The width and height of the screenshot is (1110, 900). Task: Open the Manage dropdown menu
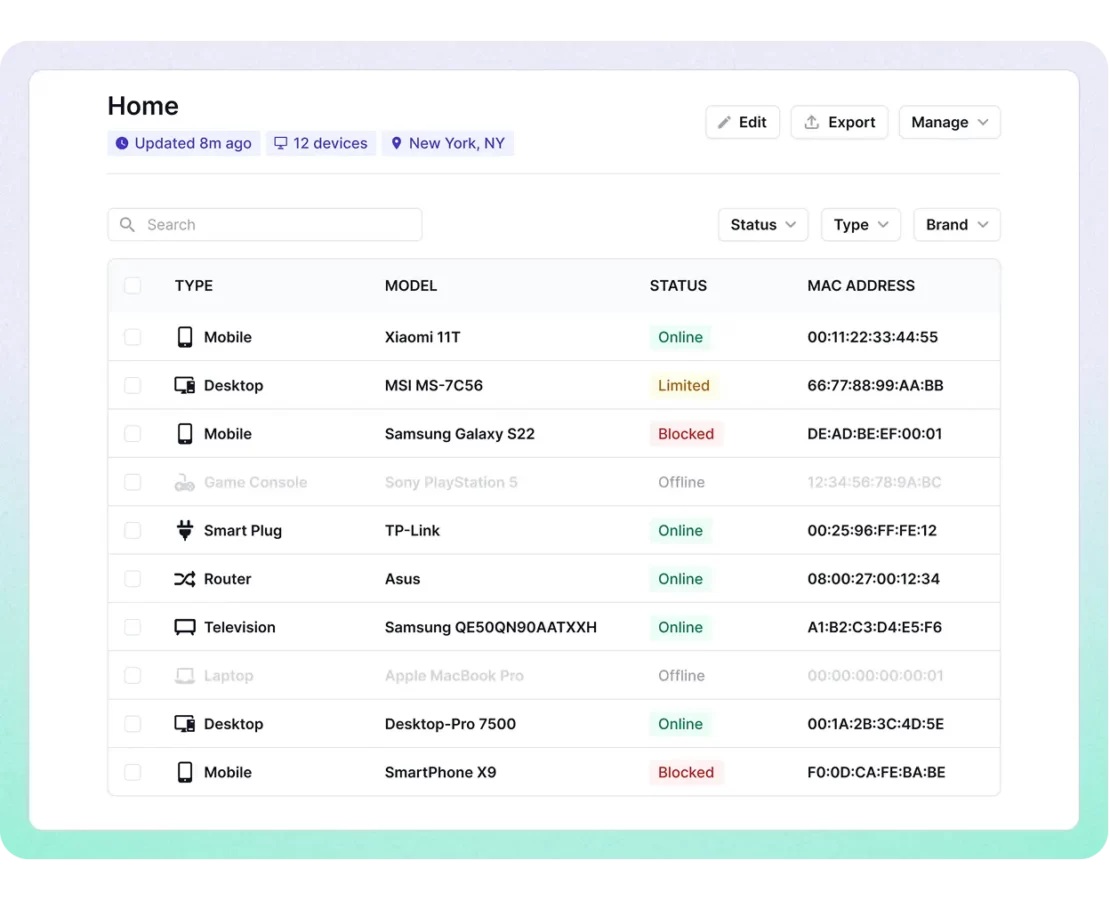click(949, 122)
